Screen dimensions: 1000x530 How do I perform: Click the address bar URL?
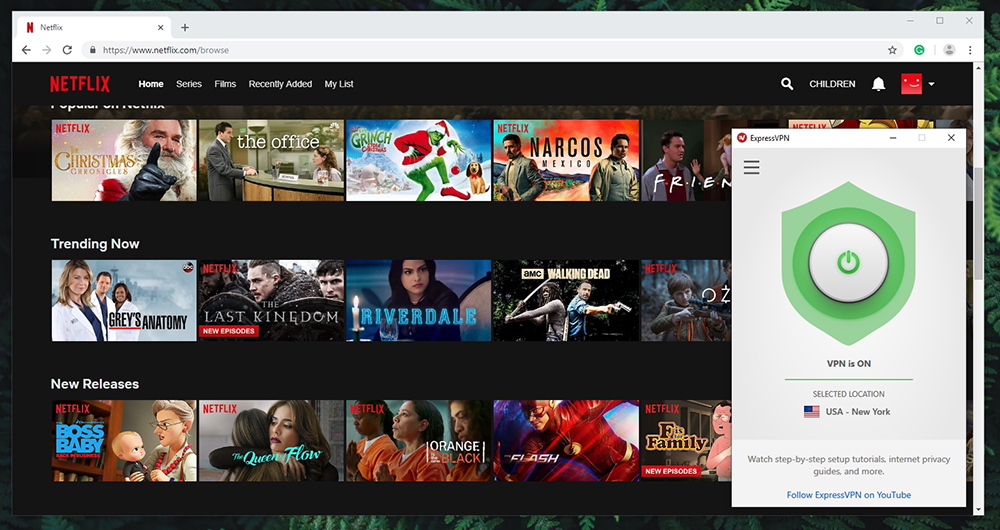pyautogui.click(x=166, y=50)
